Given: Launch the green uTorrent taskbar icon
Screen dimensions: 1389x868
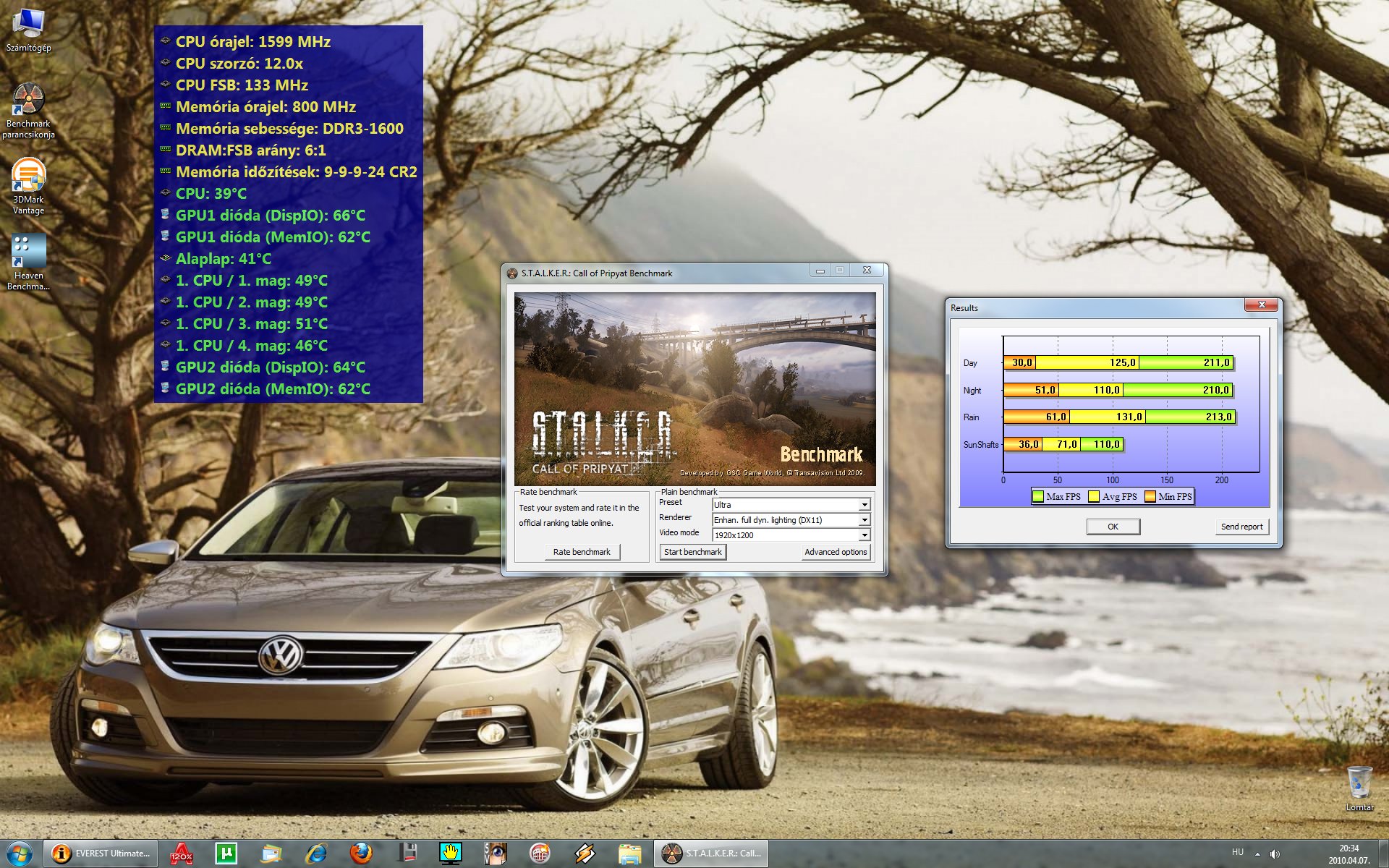Looking at the screenshot, I should click(226, 854).
